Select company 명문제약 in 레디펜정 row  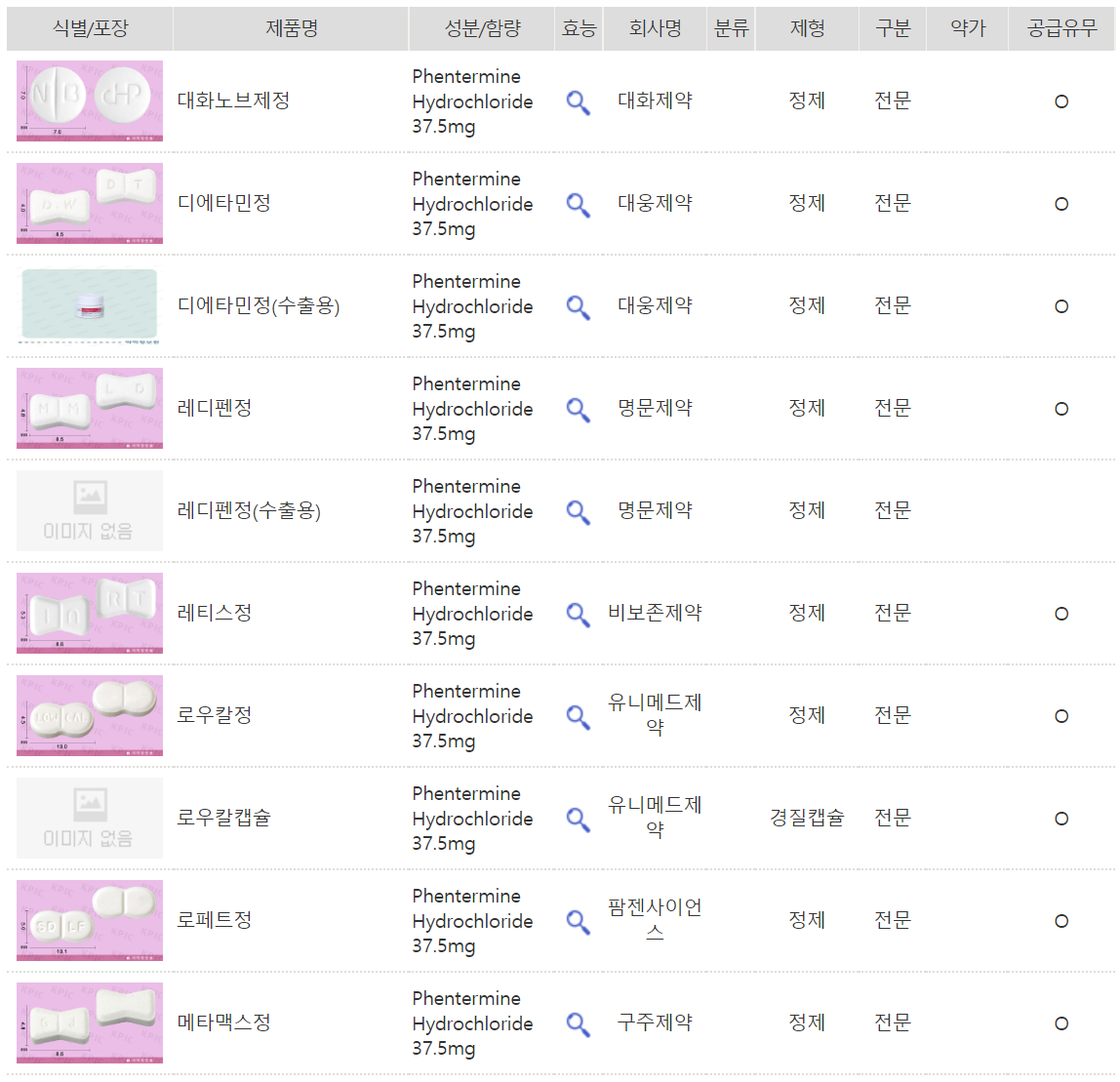tap(655, 408)
